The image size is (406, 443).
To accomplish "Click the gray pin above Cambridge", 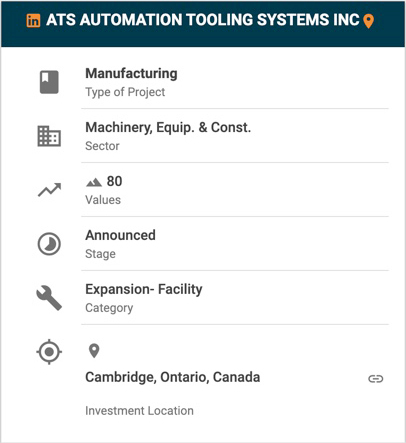I will (x=94, y=351).
